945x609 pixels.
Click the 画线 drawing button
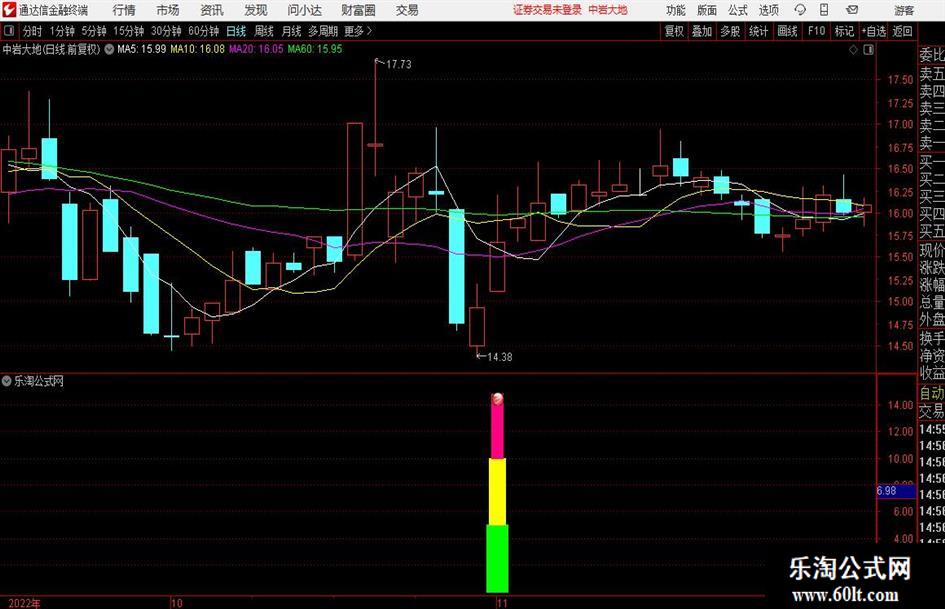(787, 31)
